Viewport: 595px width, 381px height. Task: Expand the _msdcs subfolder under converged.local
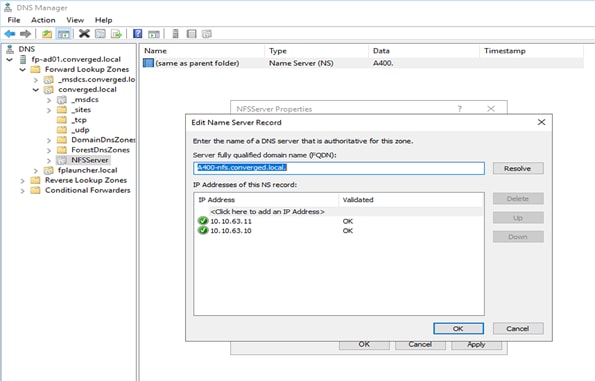(49, 100)
